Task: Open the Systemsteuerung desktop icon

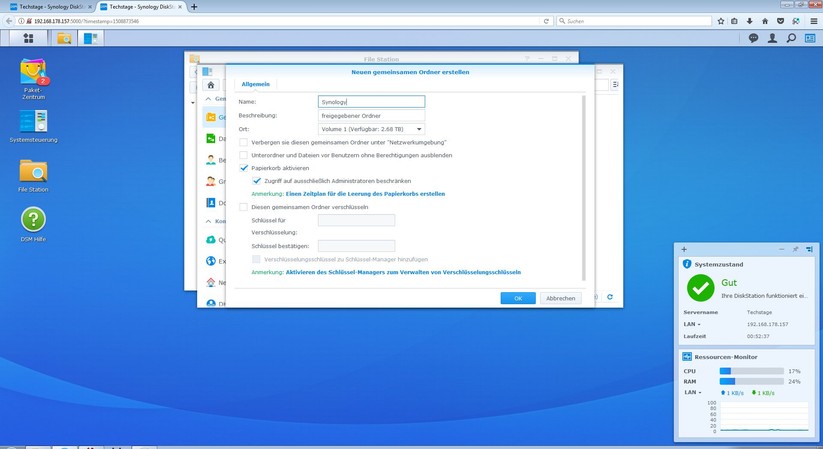Action: 34,122
